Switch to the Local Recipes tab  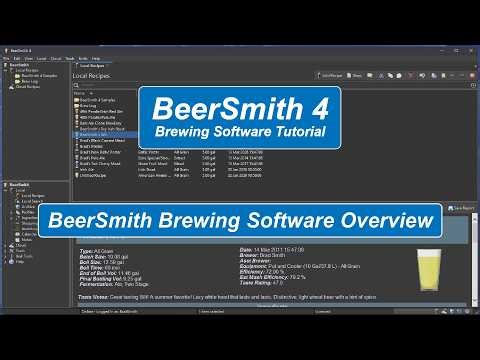click(x=92, y=66)
